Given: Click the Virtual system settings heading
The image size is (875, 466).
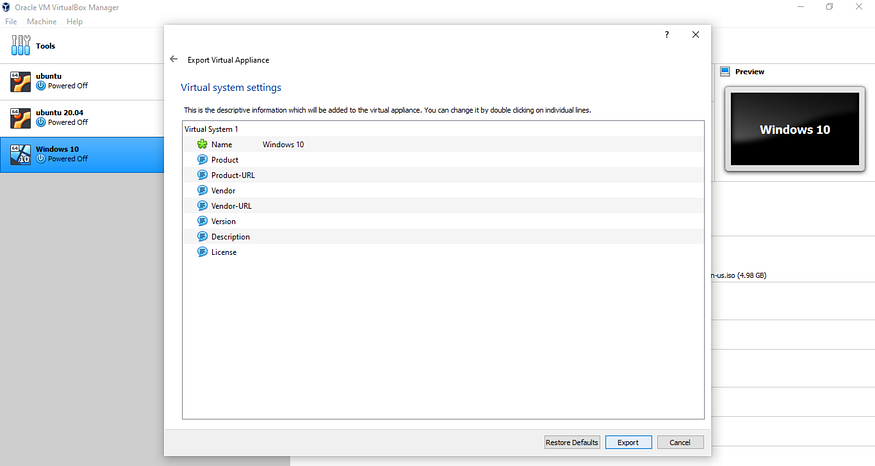Looking at the screenshot, I should point(230,88).
